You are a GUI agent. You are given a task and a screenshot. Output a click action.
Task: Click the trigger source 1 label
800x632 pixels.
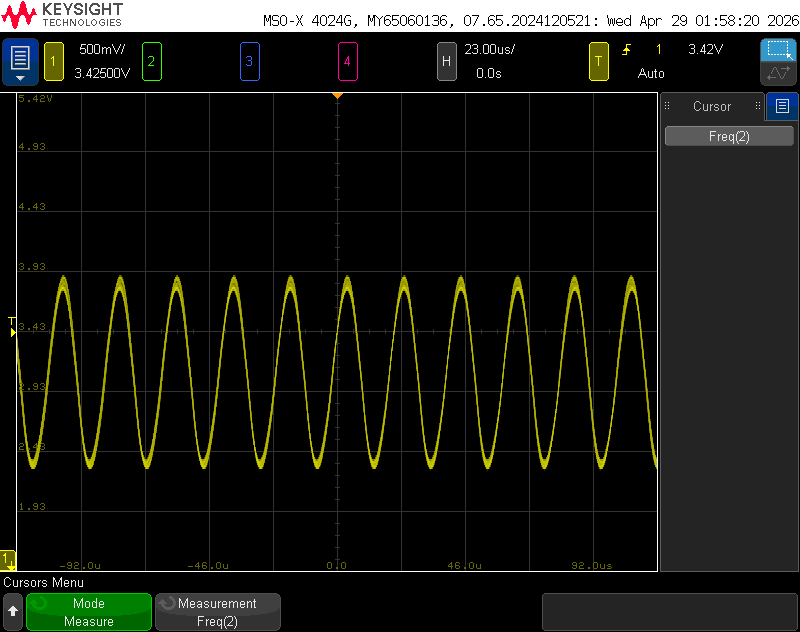click(x=659, y=49)
